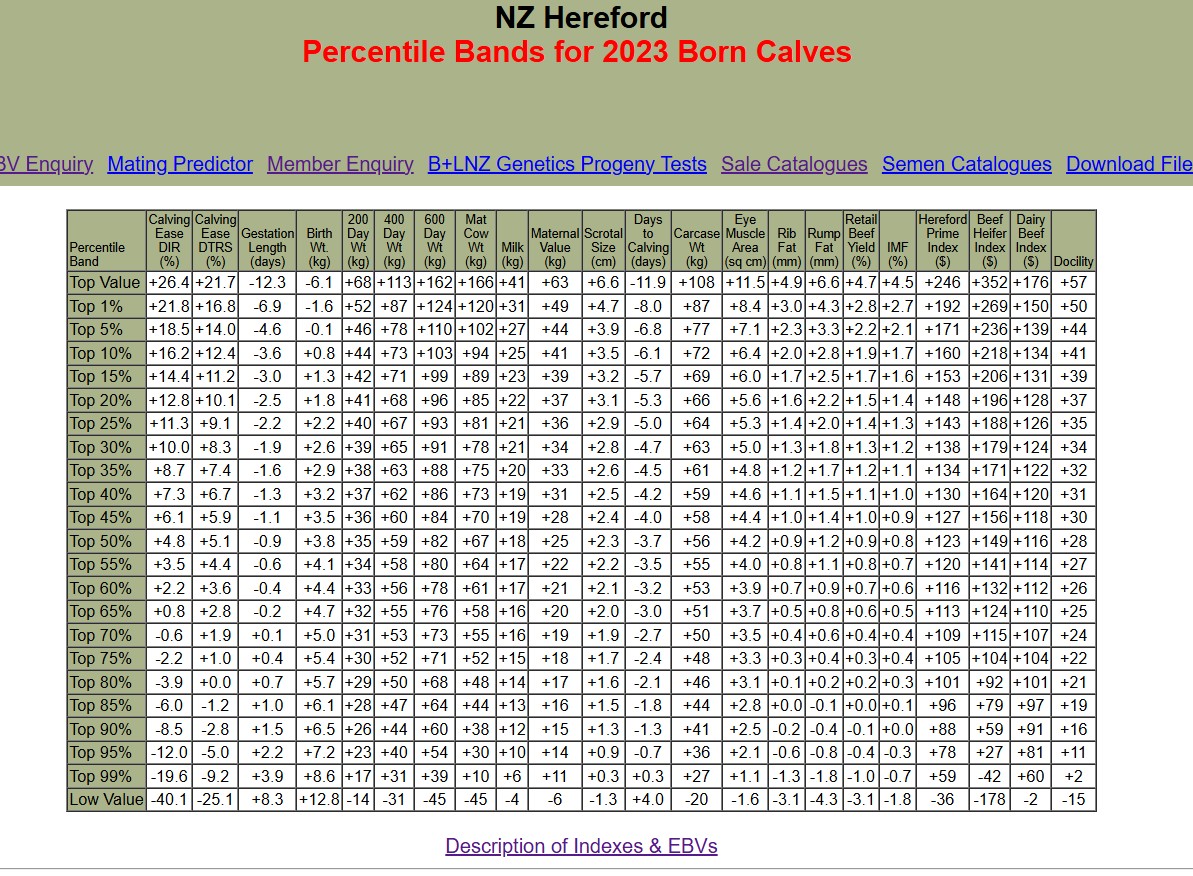Click the Carcase Wt header

tap(696, 241)
